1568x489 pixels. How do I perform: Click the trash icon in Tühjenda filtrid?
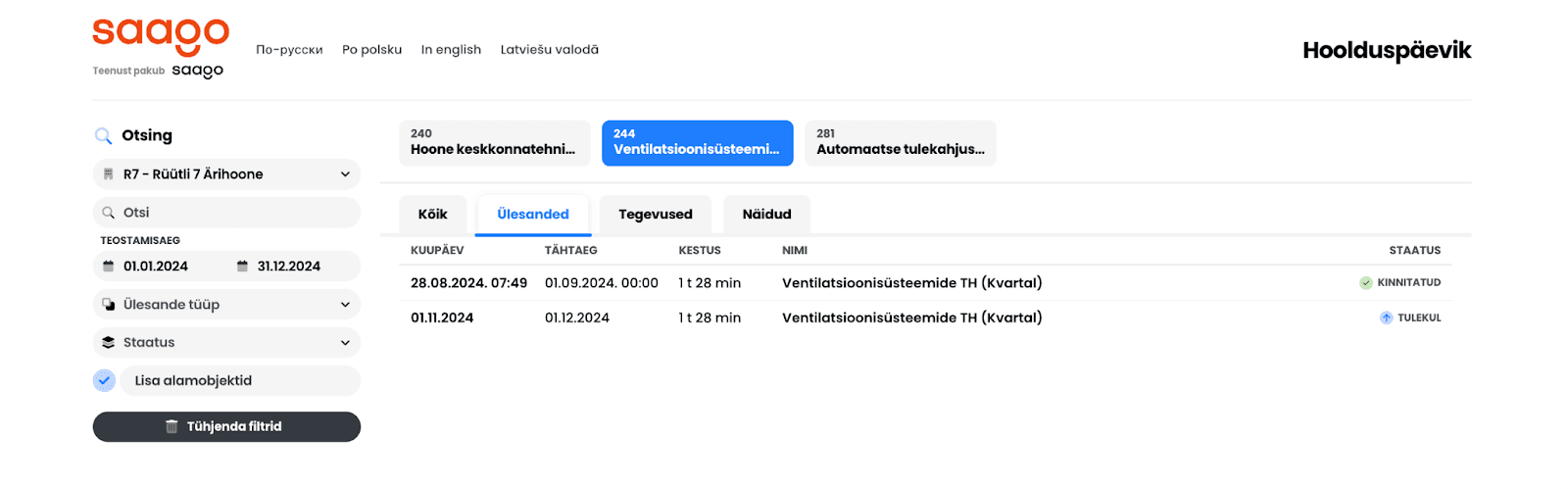coord(171,426)
